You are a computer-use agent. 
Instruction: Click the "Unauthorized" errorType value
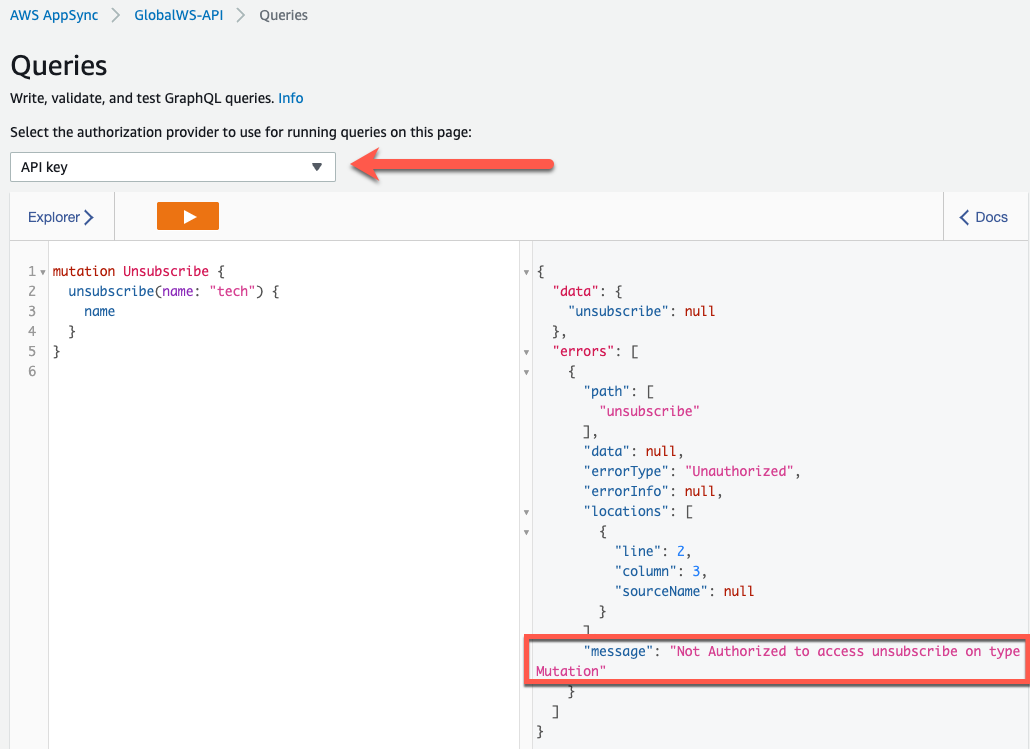click(x=734, y=471)
